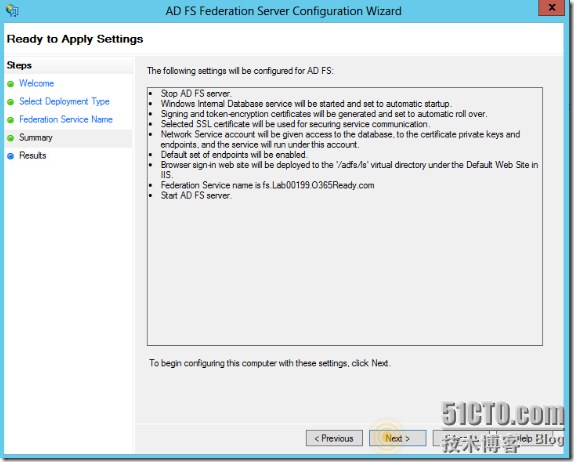Click the Steps header label

click(19, 65)
